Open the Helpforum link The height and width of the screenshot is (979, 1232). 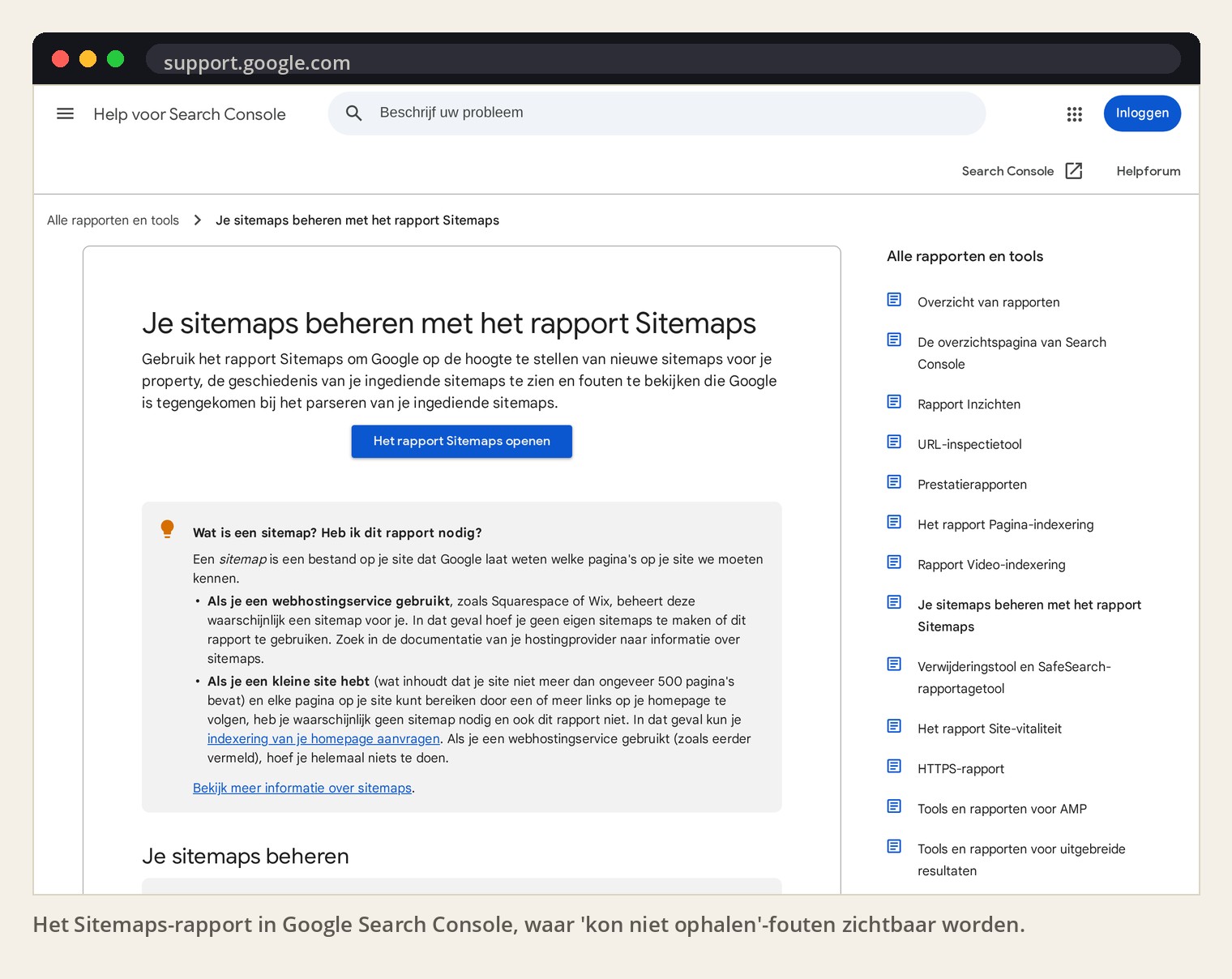pos(1149,171)
